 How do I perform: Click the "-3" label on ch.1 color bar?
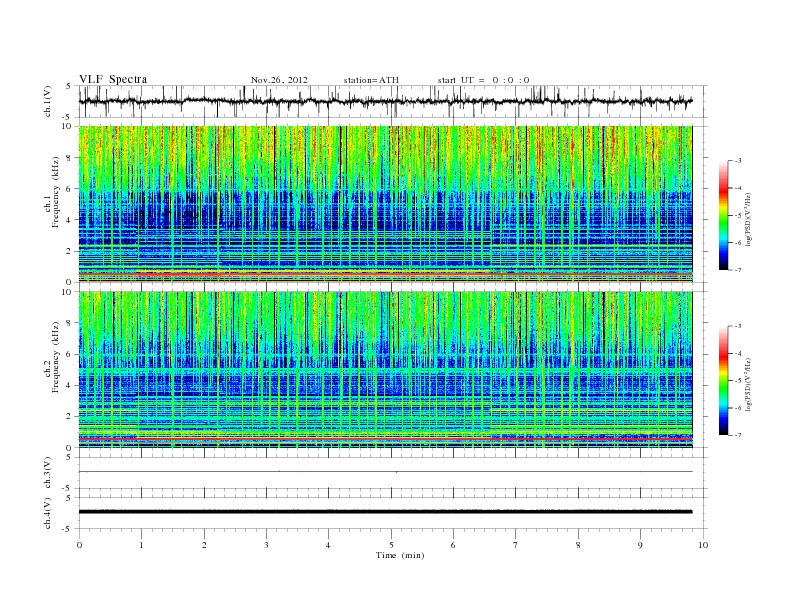[x=738, y=161]
